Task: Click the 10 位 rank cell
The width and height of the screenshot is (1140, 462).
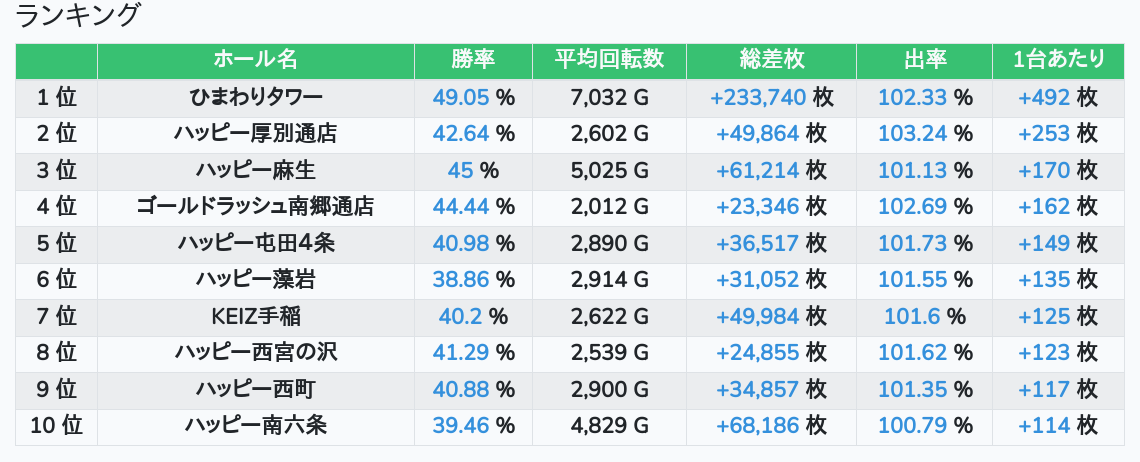Action: pyautogui.click(x=56, y=426)
